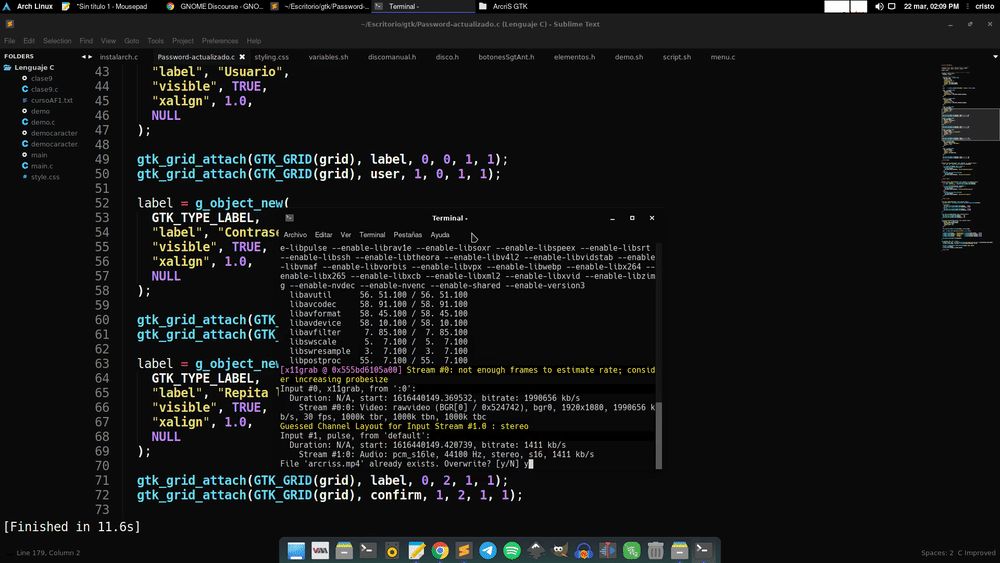Switch to the second workspace in pager

point(859,6)
